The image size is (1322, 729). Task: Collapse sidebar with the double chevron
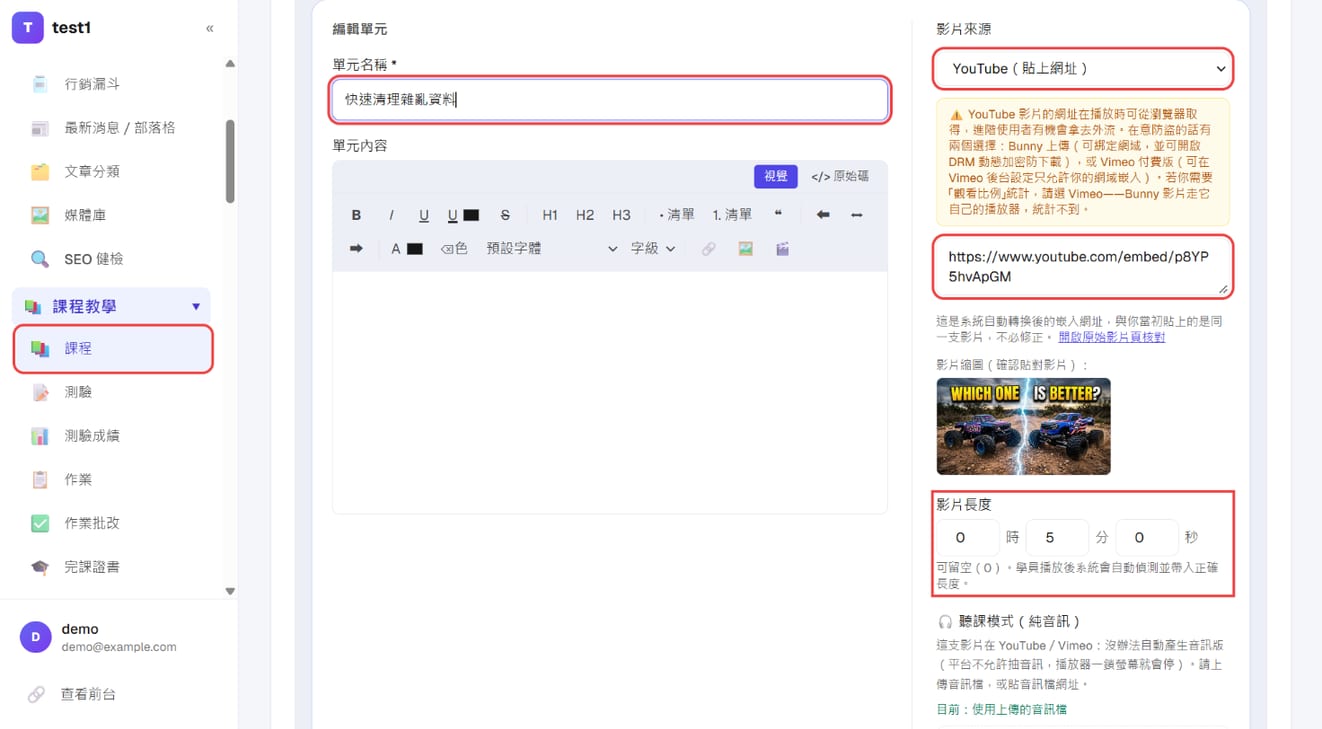point(209,28)
